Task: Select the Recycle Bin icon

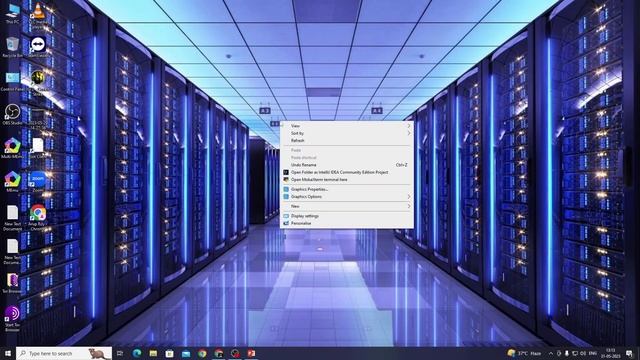Action: (x=13, y=47)
